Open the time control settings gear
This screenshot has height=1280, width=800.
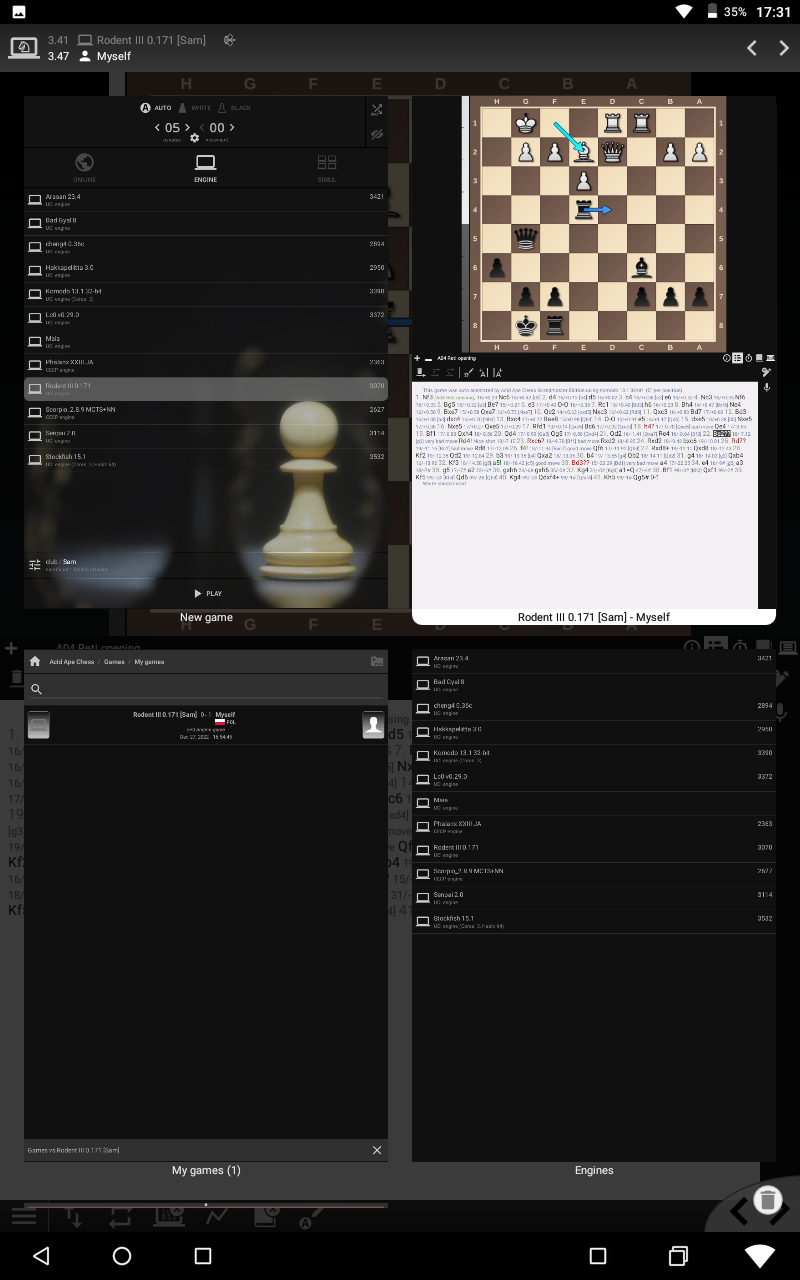point(194,138)
